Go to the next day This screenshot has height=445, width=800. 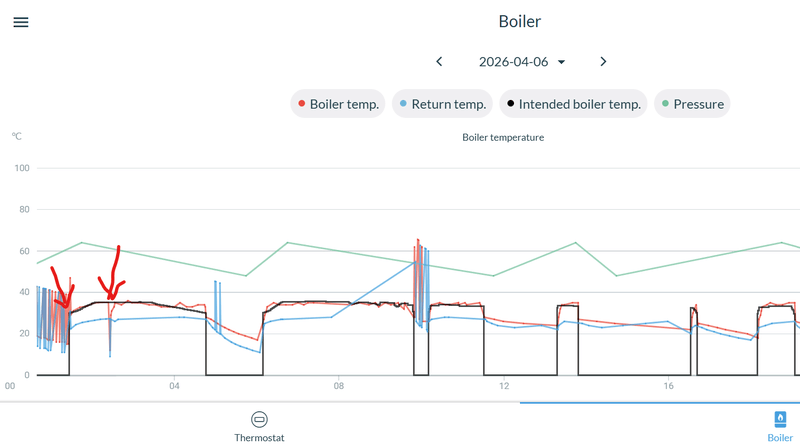click(603, 62)
